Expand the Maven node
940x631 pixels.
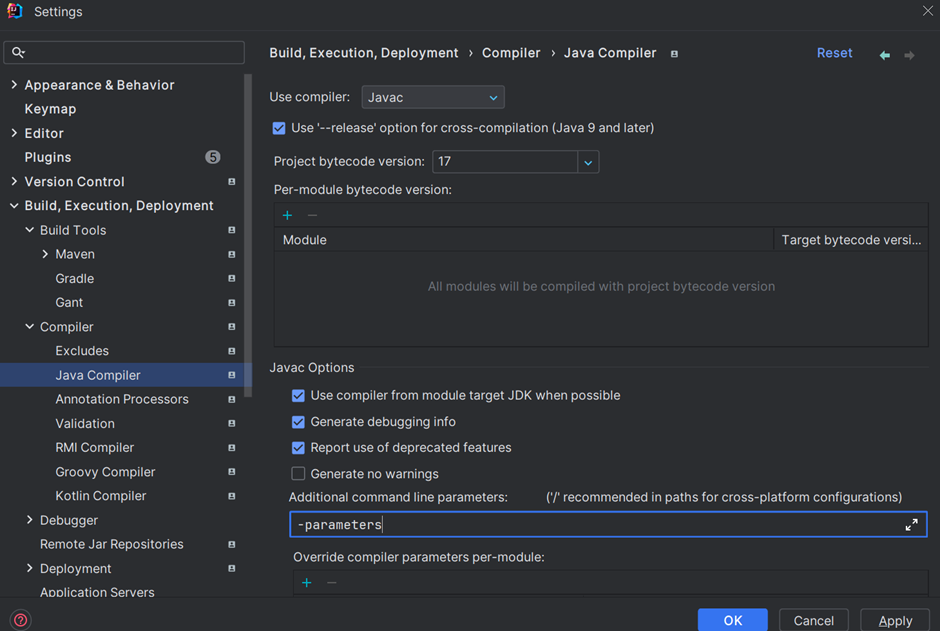point(45,255)
